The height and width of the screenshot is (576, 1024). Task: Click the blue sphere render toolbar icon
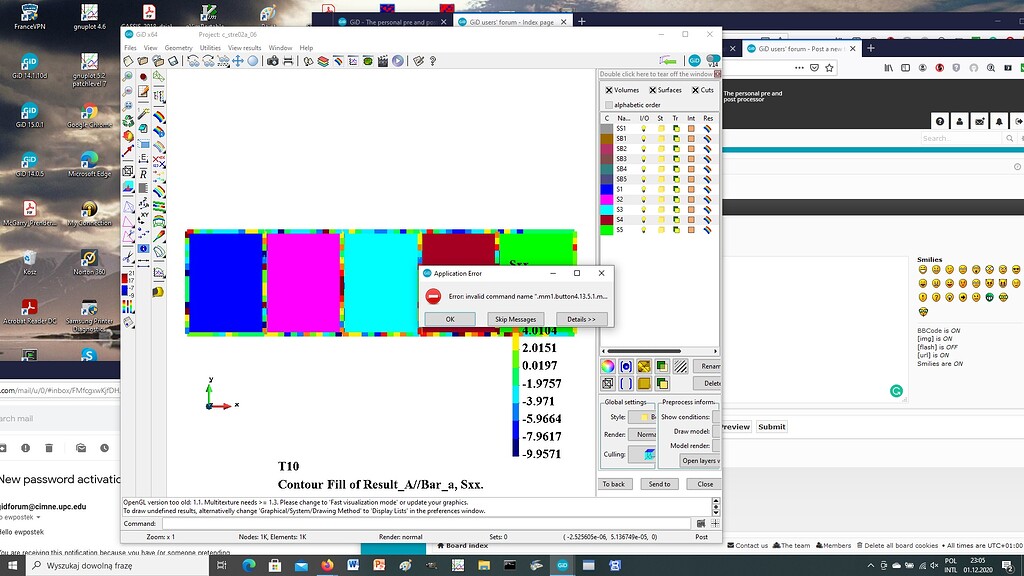click(x=252, y=61)
